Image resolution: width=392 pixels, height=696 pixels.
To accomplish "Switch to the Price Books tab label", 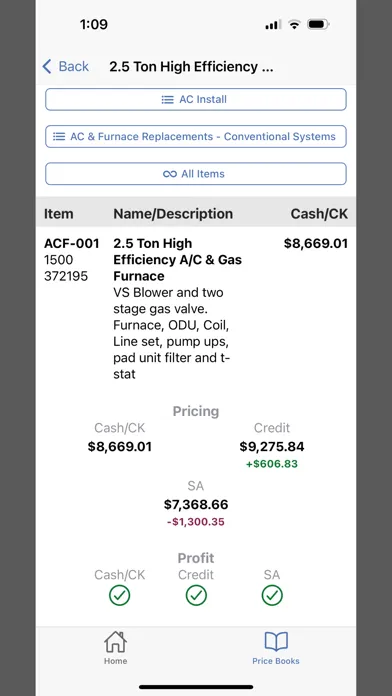I will pyautogui.click(x=276, y=661).
